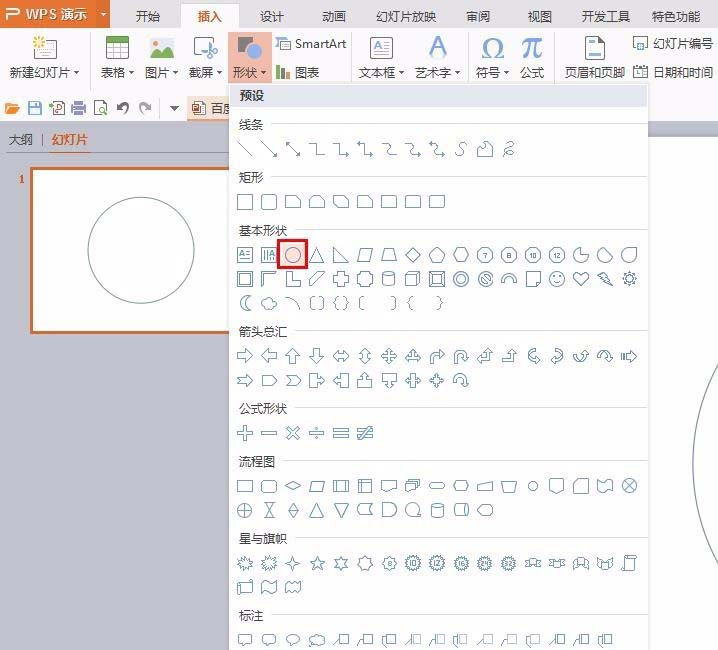Insert the five-point star shape

tap(317, 563)
